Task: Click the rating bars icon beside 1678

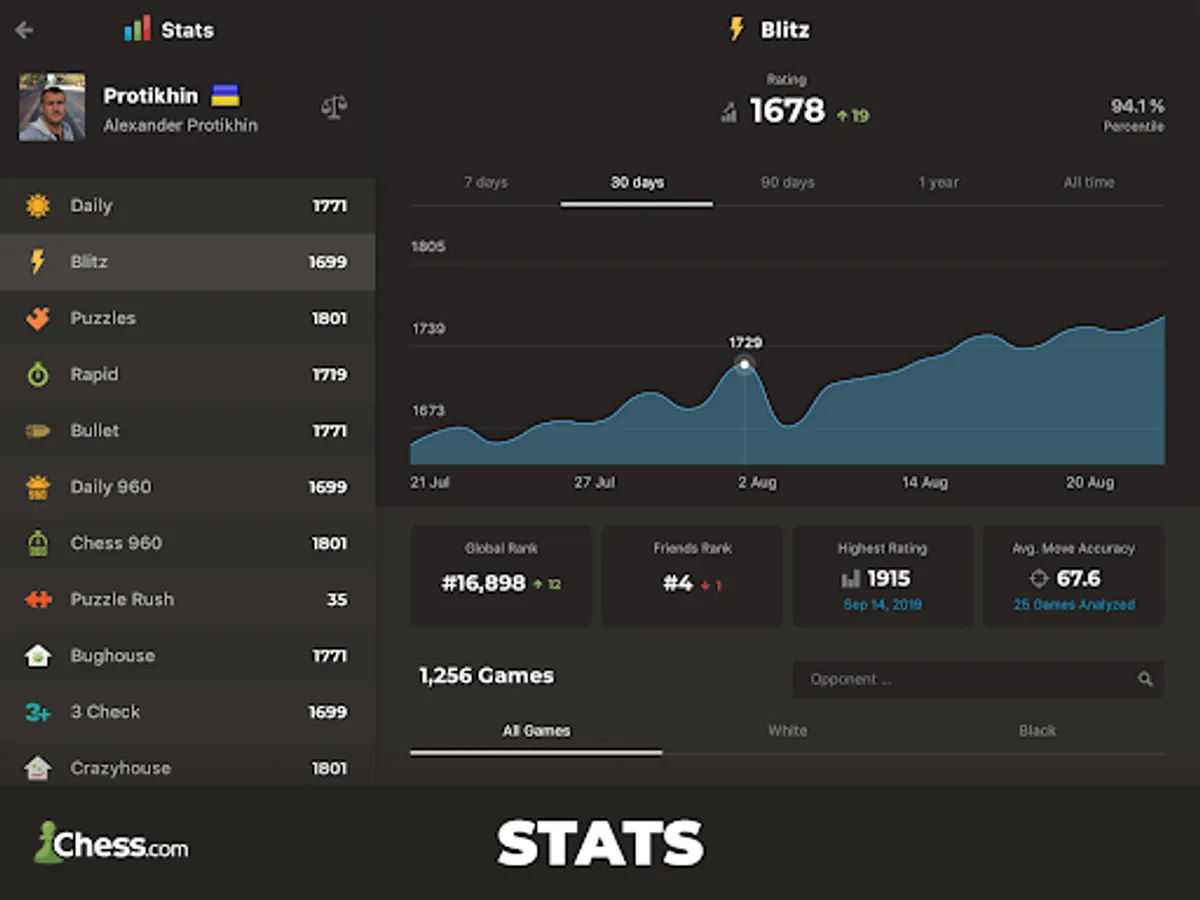Action: [x=729, y=112]
